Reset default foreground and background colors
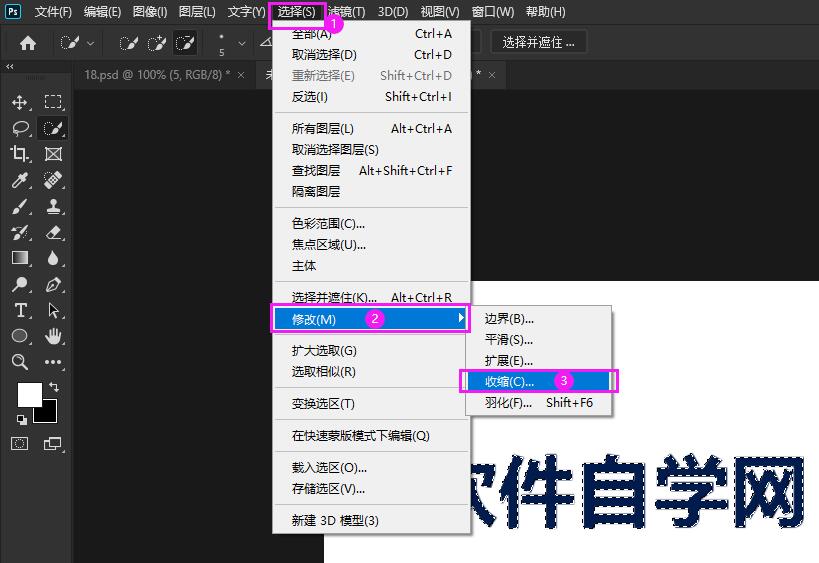The width and height of the screenshot is (819, 563). pyautogui.click(x=21, y=419)
